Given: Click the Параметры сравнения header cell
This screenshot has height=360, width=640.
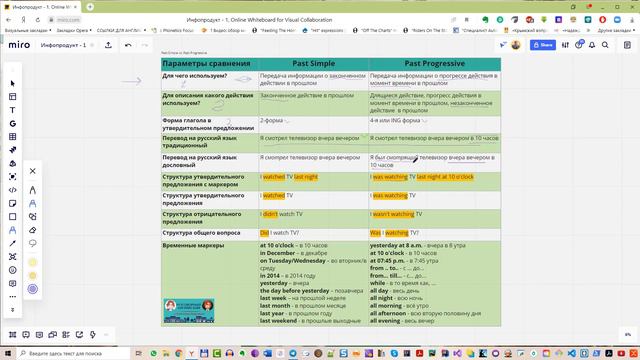Looking at the screenshot, I should pos(209,63).
